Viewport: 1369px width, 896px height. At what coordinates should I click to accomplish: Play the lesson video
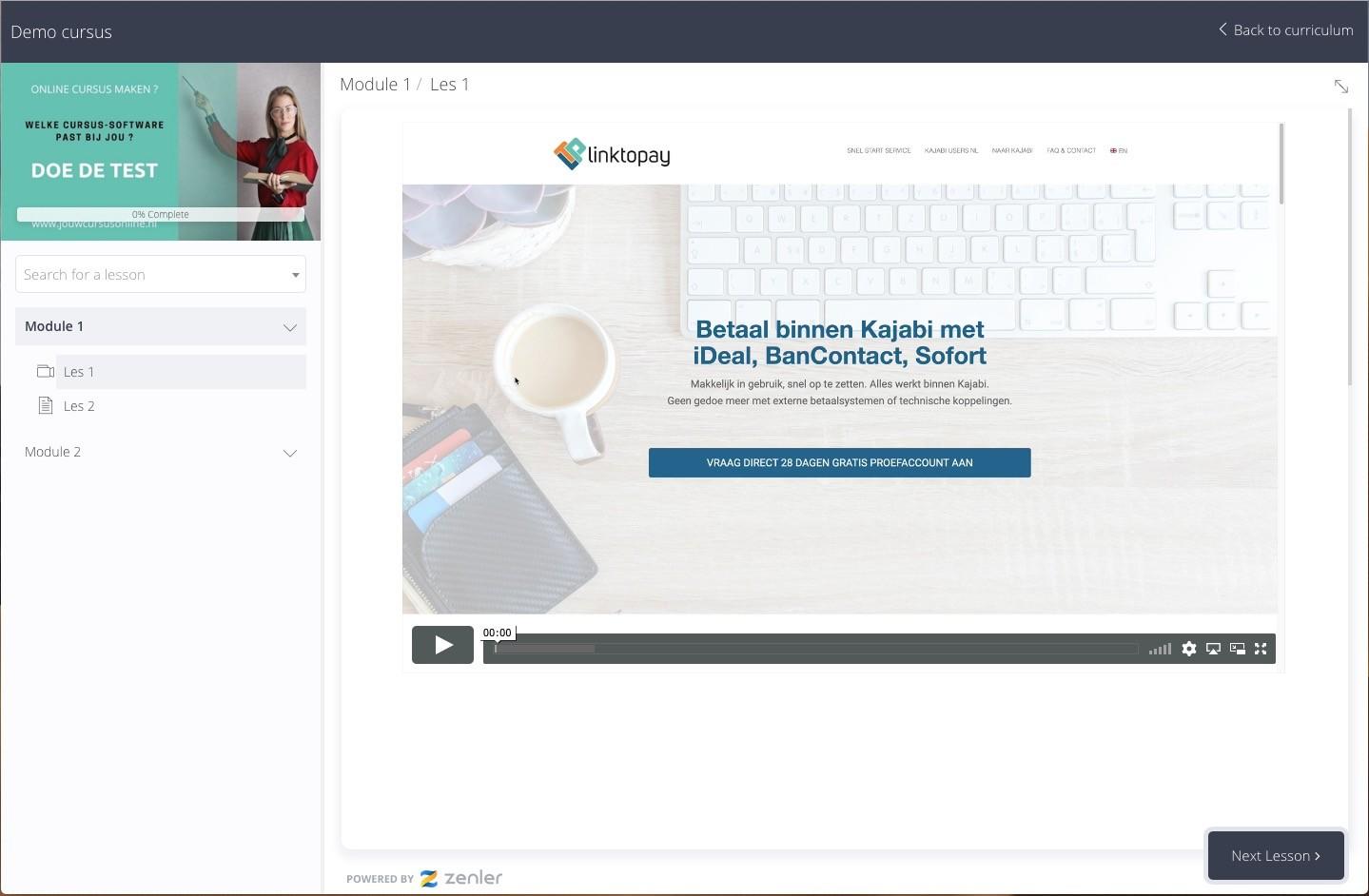point(442,645)
